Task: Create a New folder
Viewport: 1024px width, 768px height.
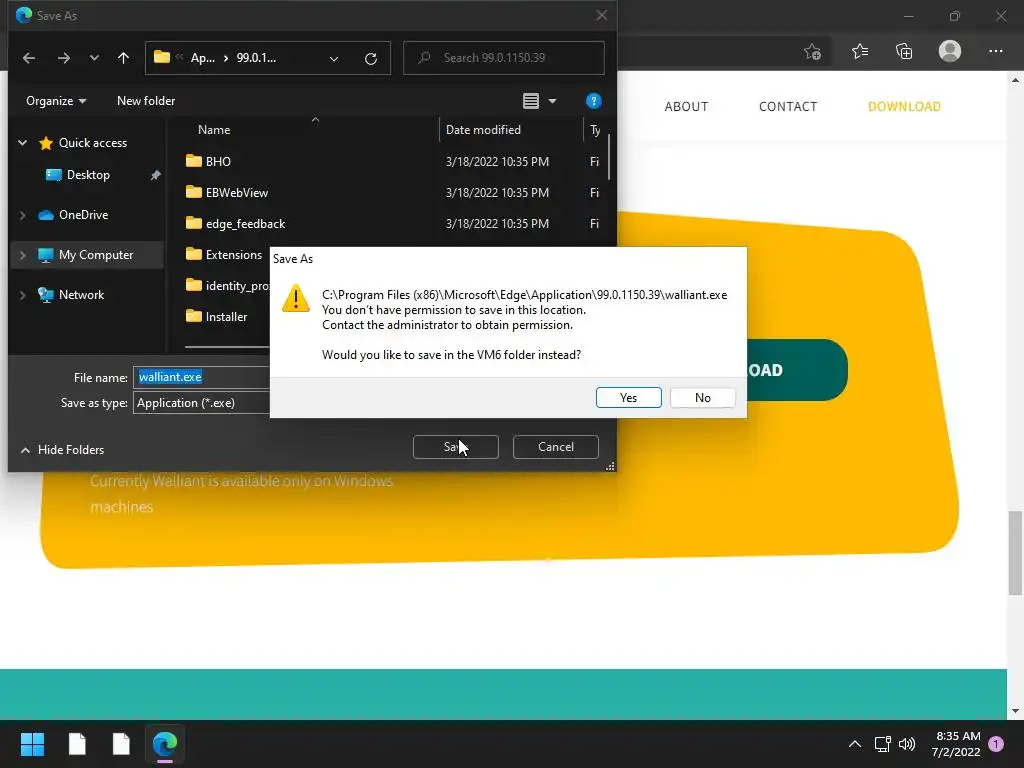Action: [x=146, y=101]
